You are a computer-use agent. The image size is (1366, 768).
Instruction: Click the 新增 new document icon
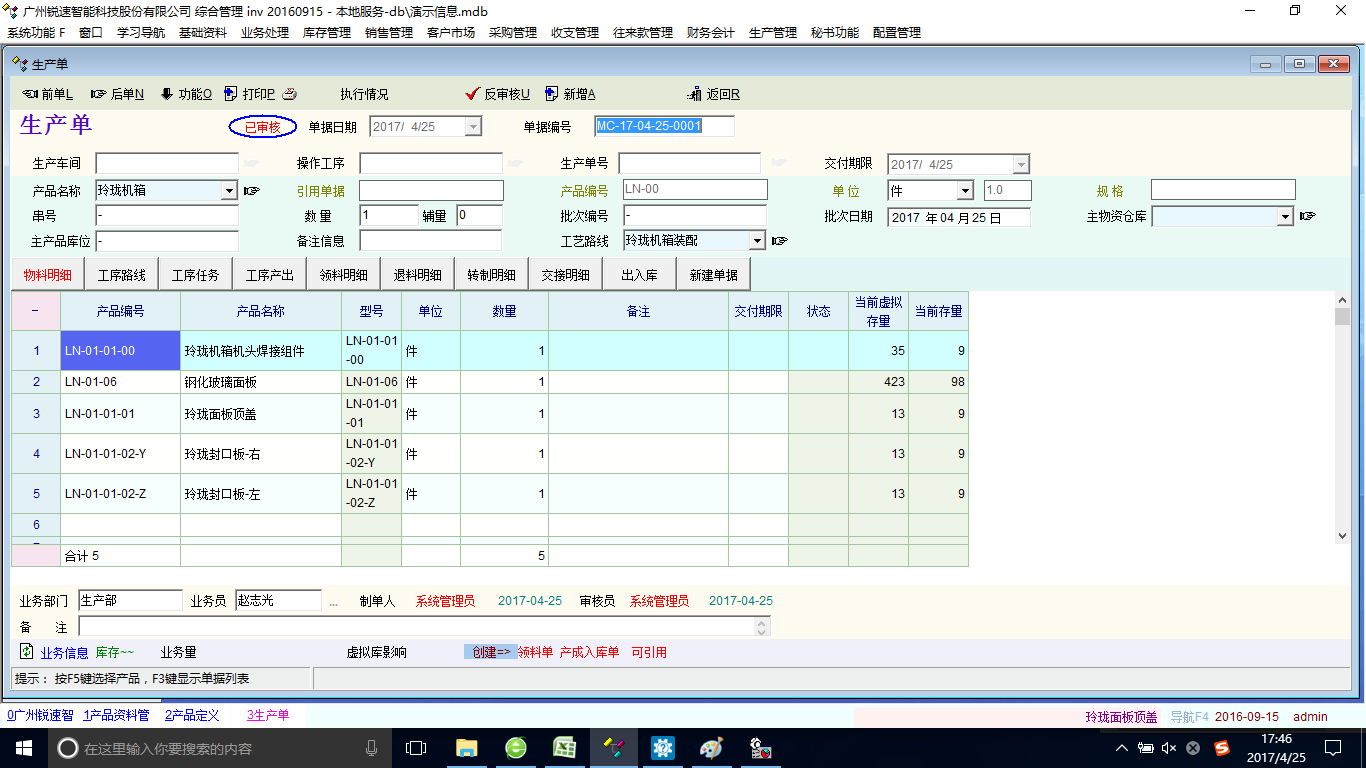551,94
